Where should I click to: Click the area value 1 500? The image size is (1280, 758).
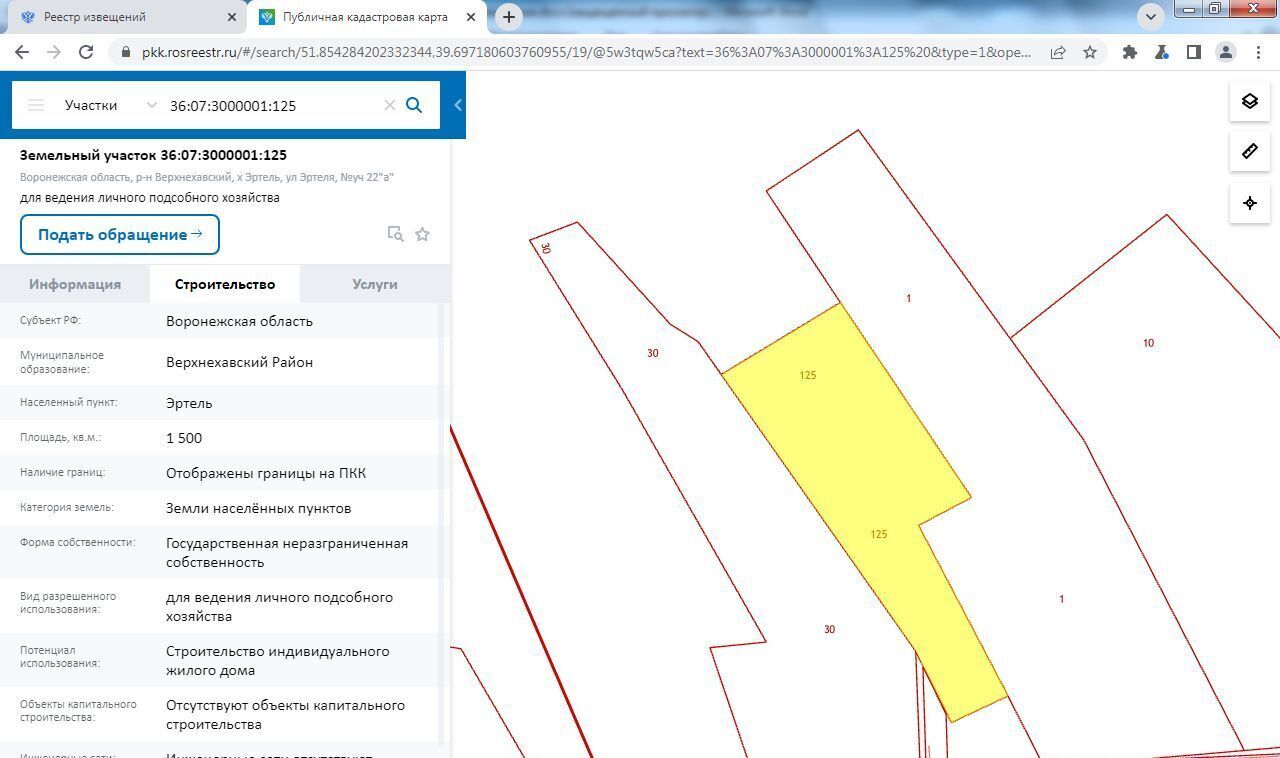point(184,438)
